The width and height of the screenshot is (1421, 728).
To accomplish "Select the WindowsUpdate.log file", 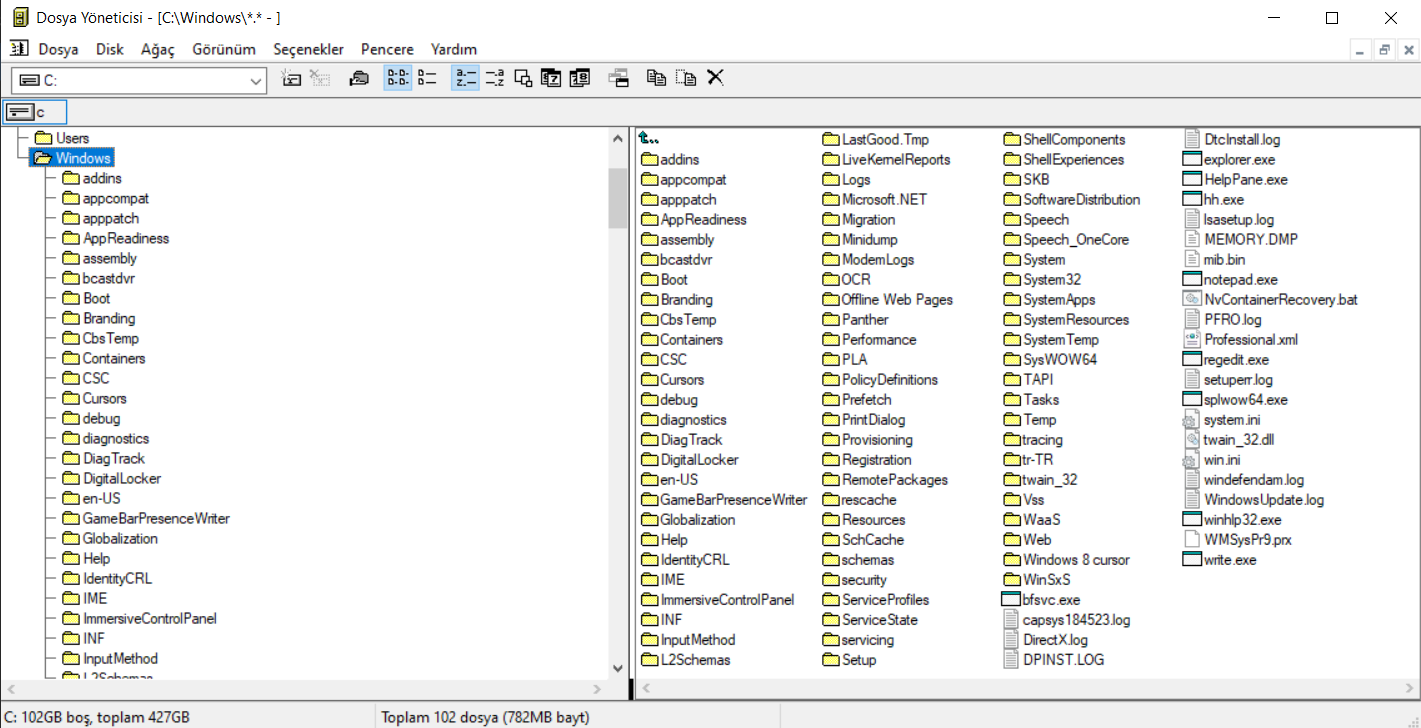I will [x=1253, y=500].
